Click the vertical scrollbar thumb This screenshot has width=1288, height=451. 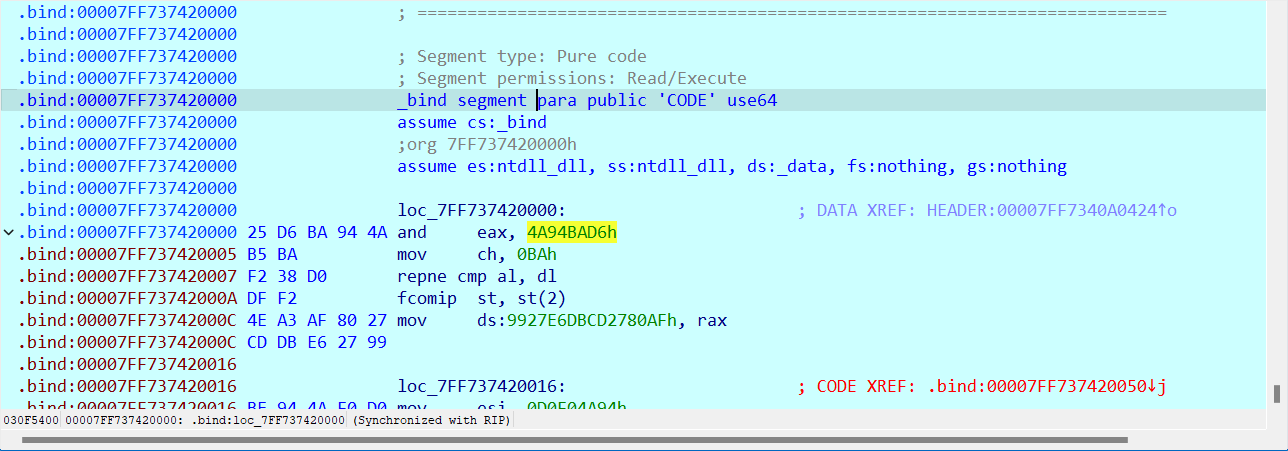coord(1276,394)
